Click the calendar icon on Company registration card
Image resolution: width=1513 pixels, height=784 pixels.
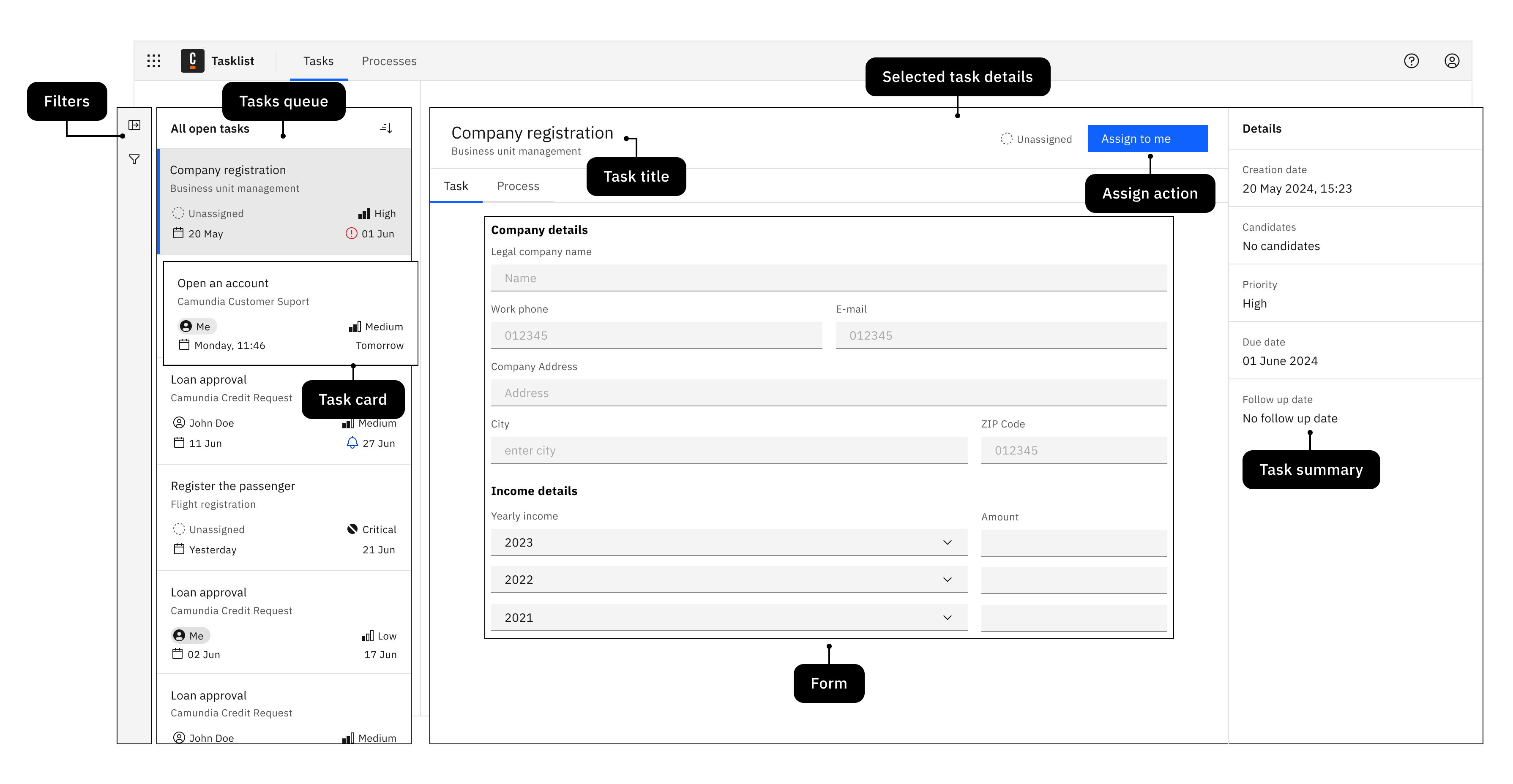pos(178,233)
